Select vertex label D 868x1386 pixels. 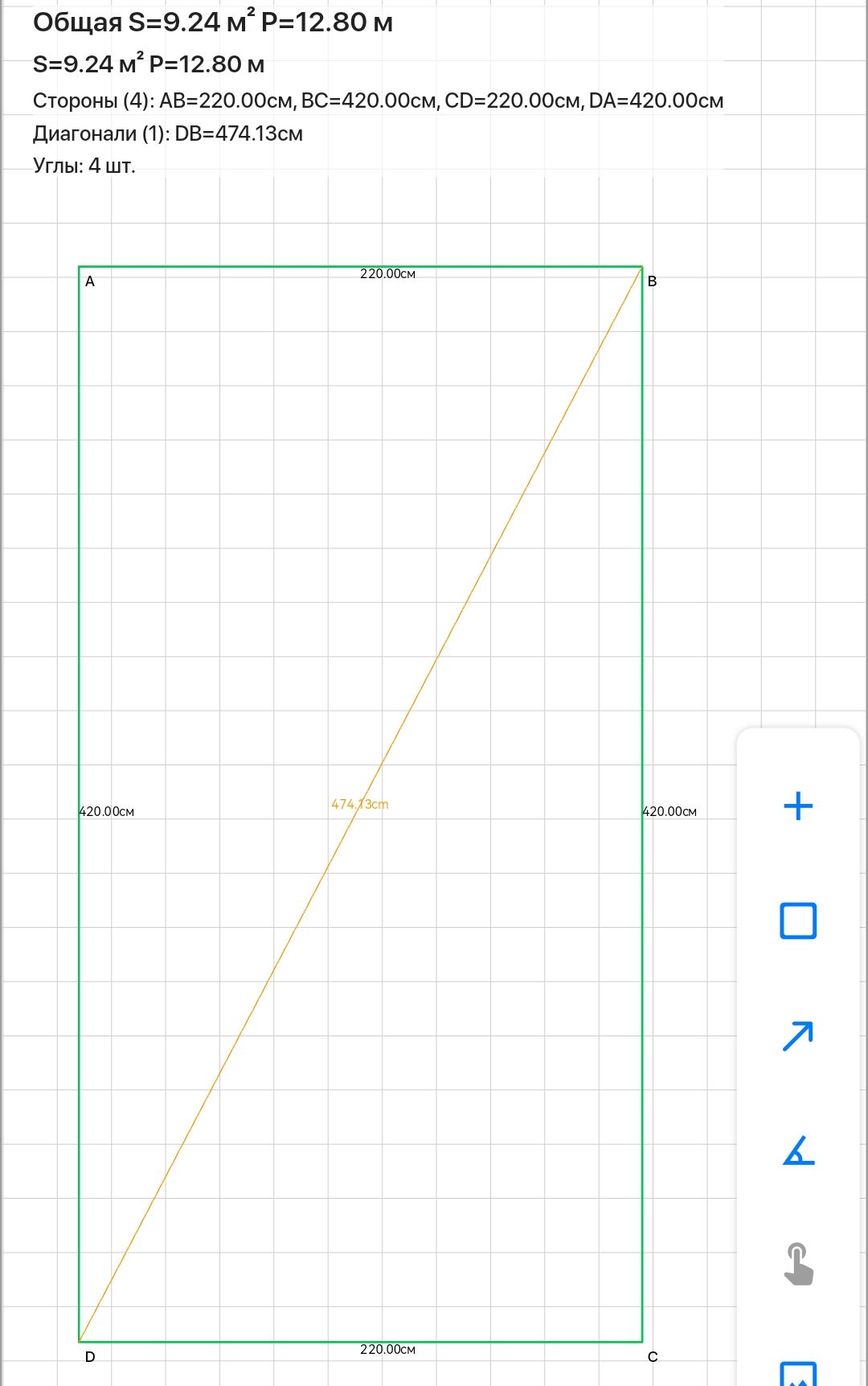90,1357
